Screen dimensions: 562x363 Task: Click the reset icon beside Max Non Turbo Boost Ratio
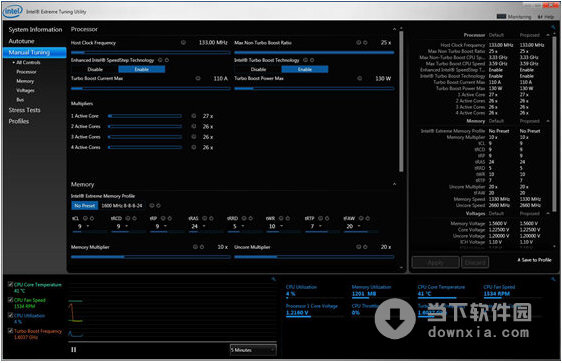click(365, 42)
